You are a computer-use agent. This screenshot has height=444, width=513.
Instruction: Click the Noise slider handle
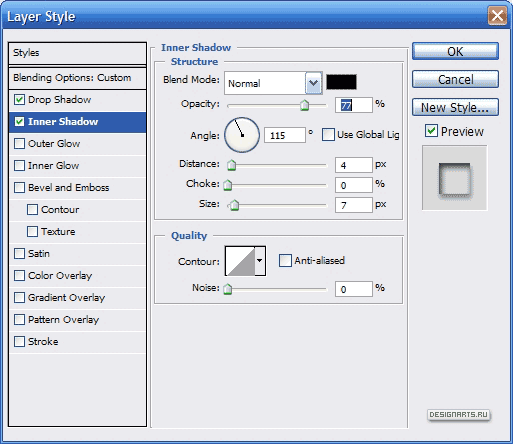click(x=228, y=289)
